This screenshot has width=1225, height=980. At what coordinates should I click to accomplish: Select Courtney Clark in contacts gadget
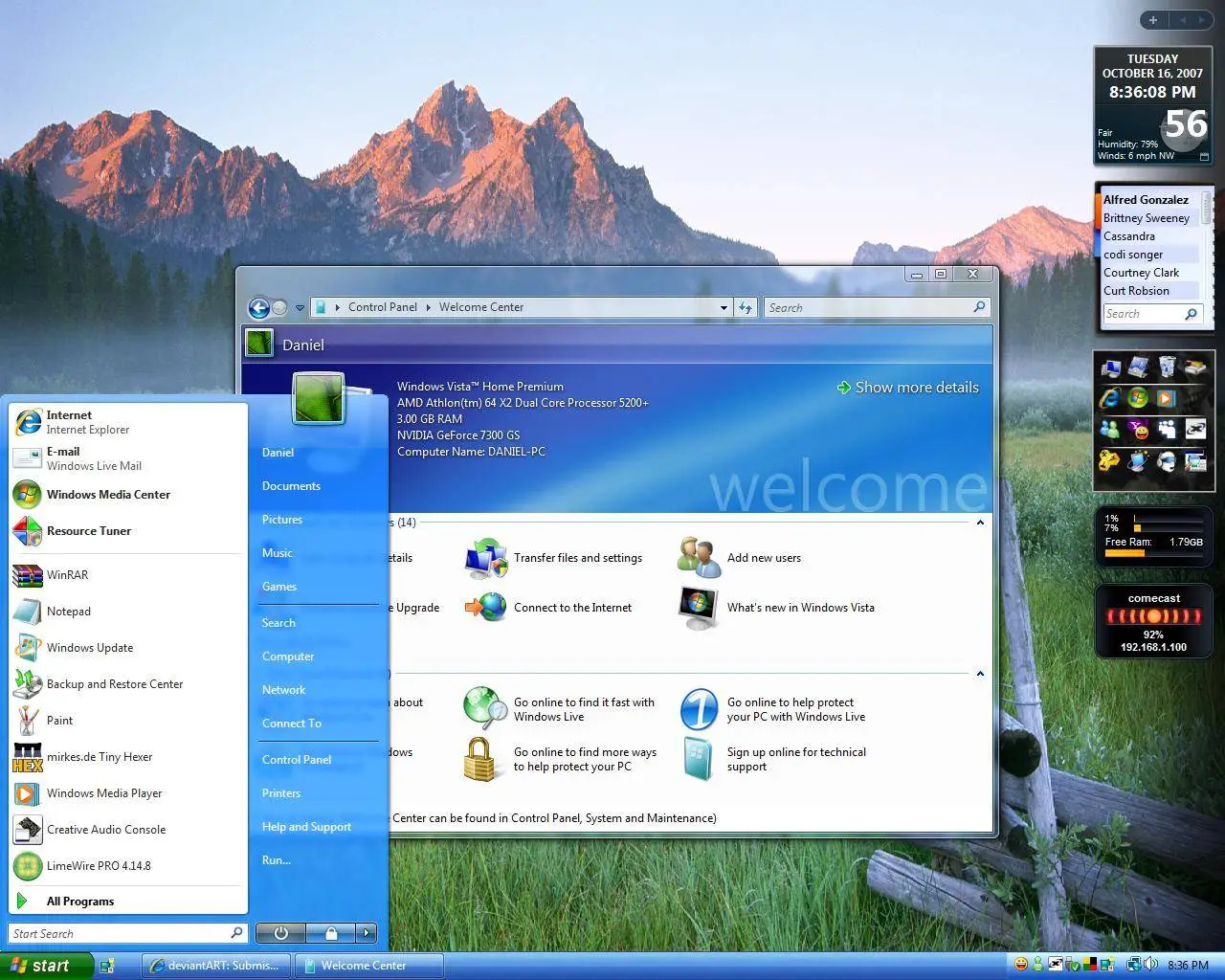[1148, 273]
